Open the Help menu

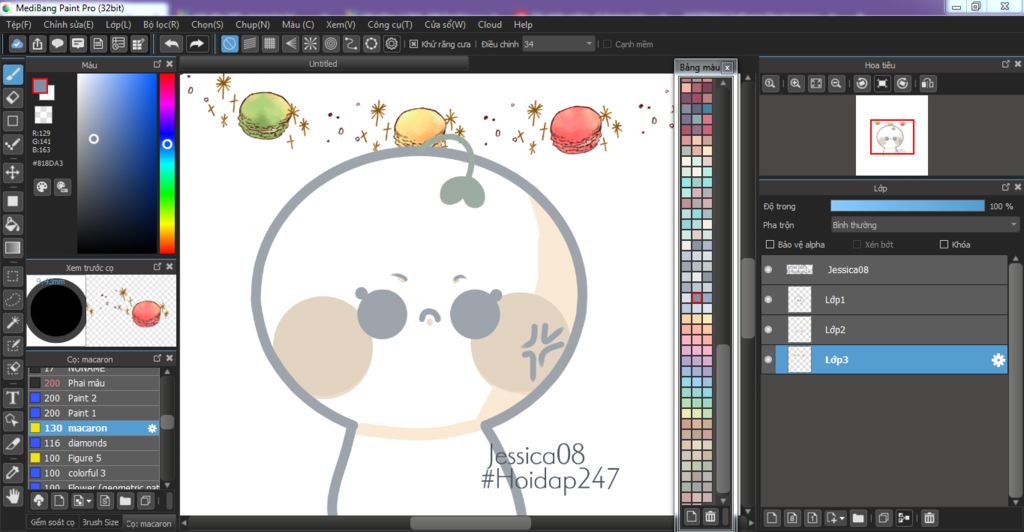tap(522, 24)
